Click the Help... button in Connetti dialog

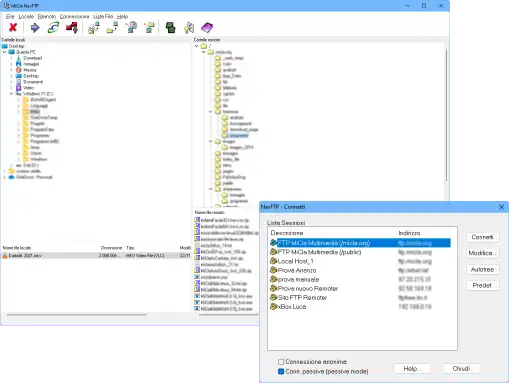tap(412, 369)
